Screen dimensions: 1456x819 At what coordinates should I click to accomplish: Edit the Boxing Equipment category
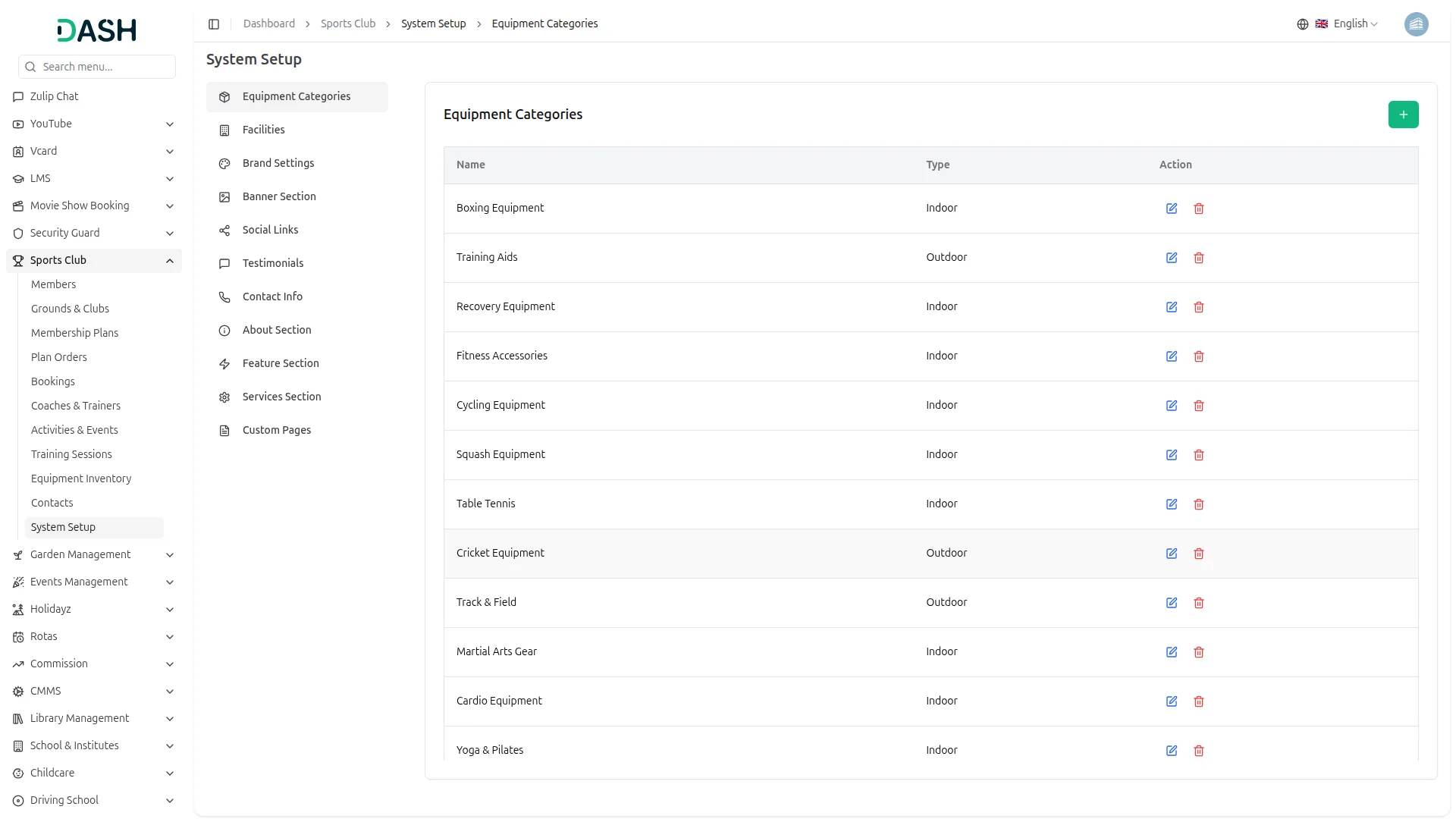(1171, 209)
